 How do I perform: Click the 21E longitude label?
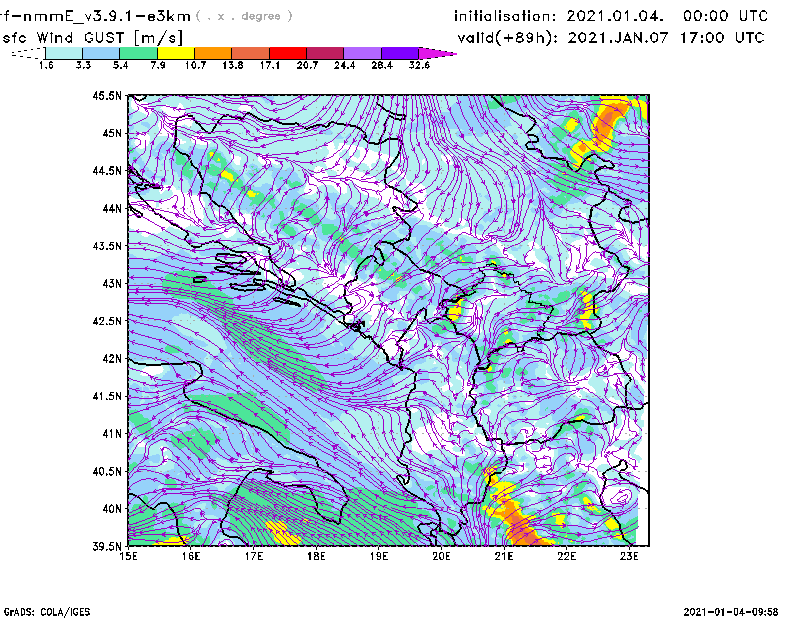tap(504, 556)
